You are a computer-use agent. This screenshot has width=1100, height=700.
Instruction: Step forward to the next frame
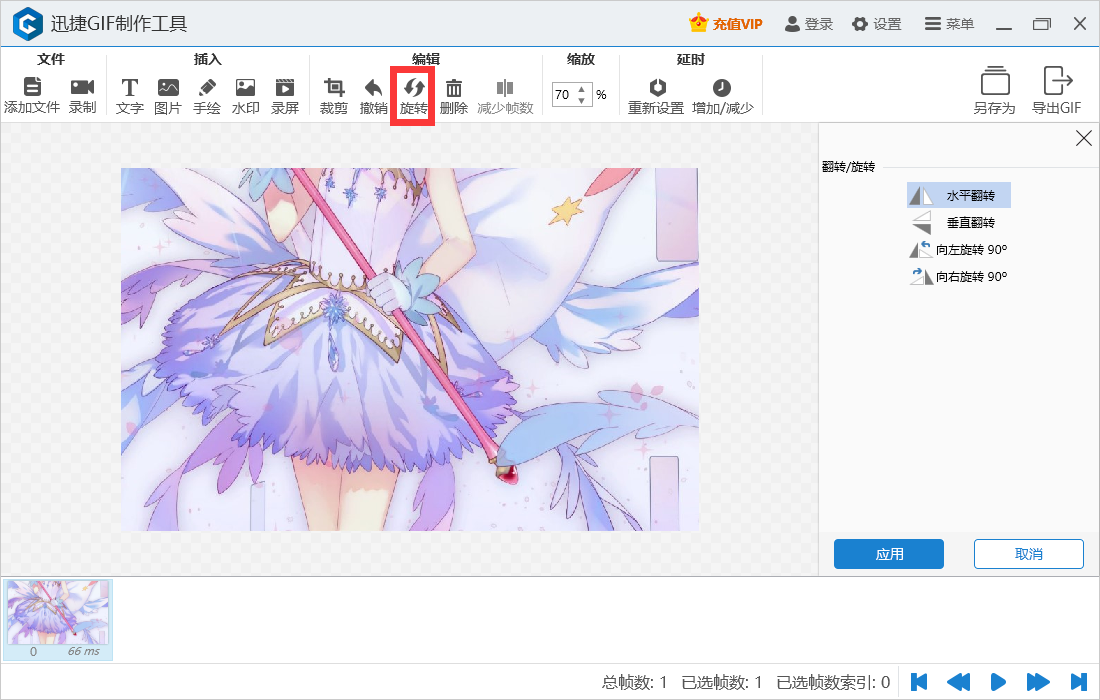click(x=1038, y=682)
